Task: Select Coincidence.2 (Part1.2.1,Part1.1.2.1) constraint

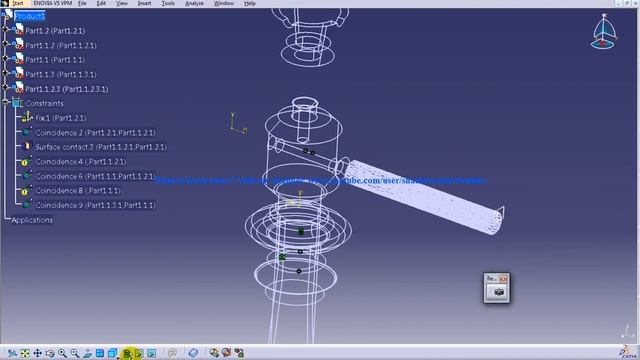Action: (95, 133)
